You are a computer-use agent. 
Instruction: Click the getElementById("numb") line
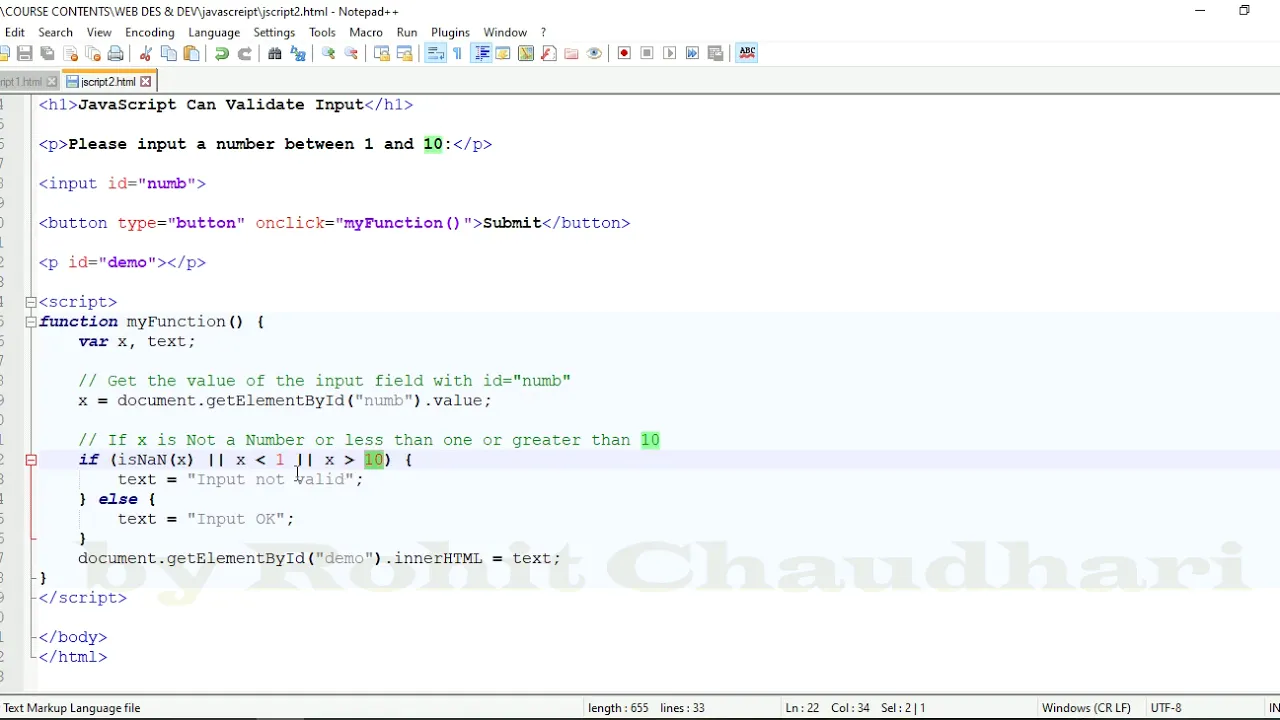click(x=285, y=400)
